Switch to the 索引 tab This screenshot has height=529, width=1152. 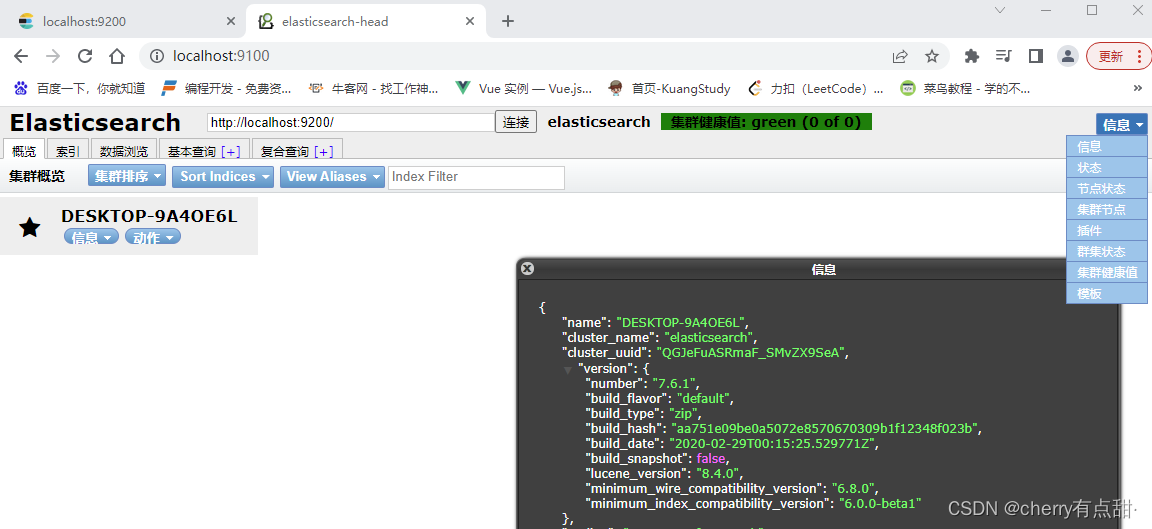coord(68,151)
